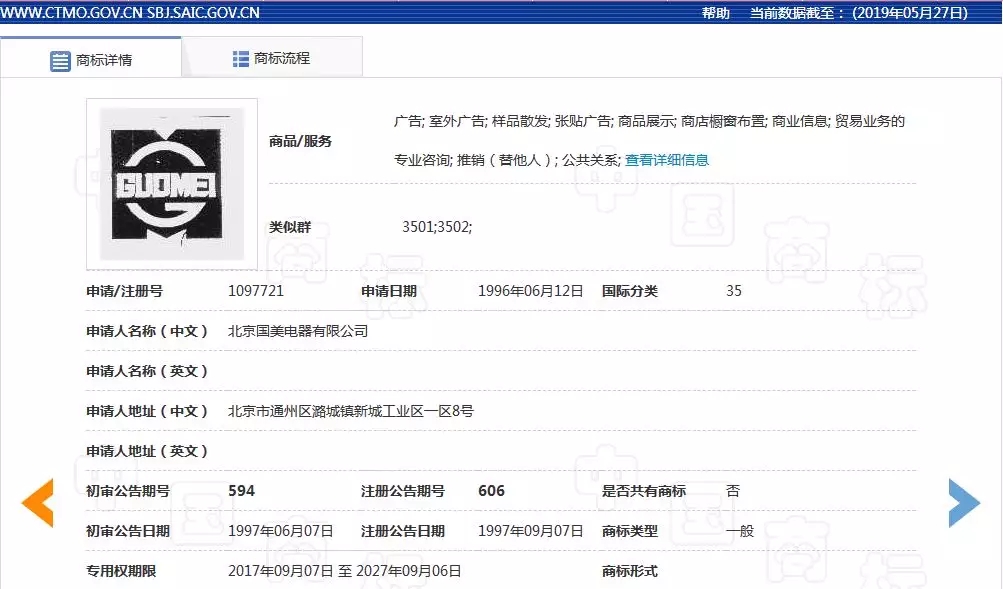Screen dimensions: 1003x589
Task: Select preliminary announcement date 1997年06月07日
Action: point(281,531)
